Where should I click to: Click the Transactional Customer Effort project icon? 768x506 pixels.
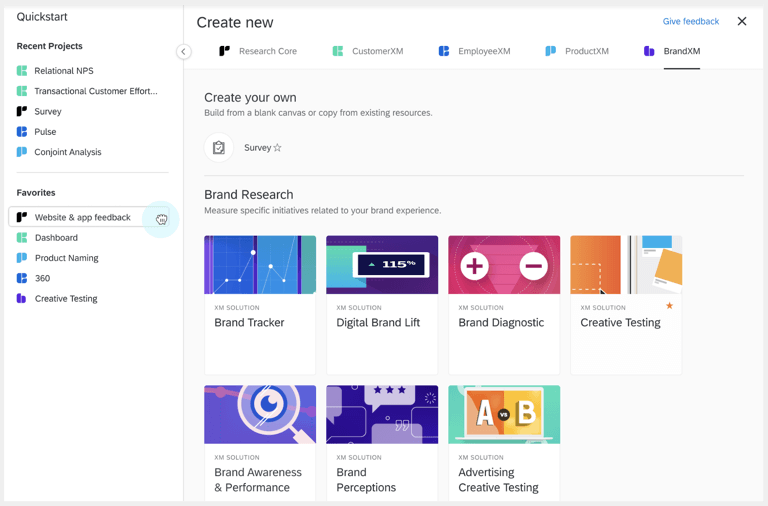tap(22, 91)
